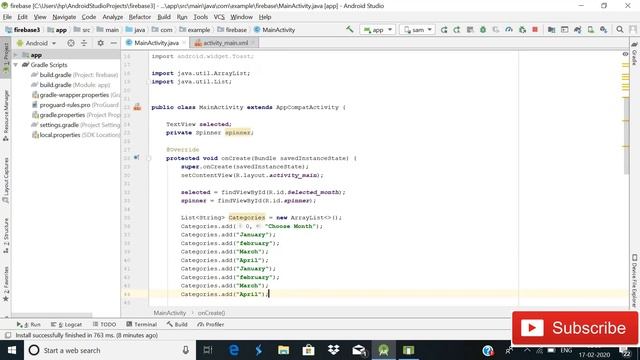Select settings.gradle file
The width and height of the screenshot is (640, 360).
(76, 125)
